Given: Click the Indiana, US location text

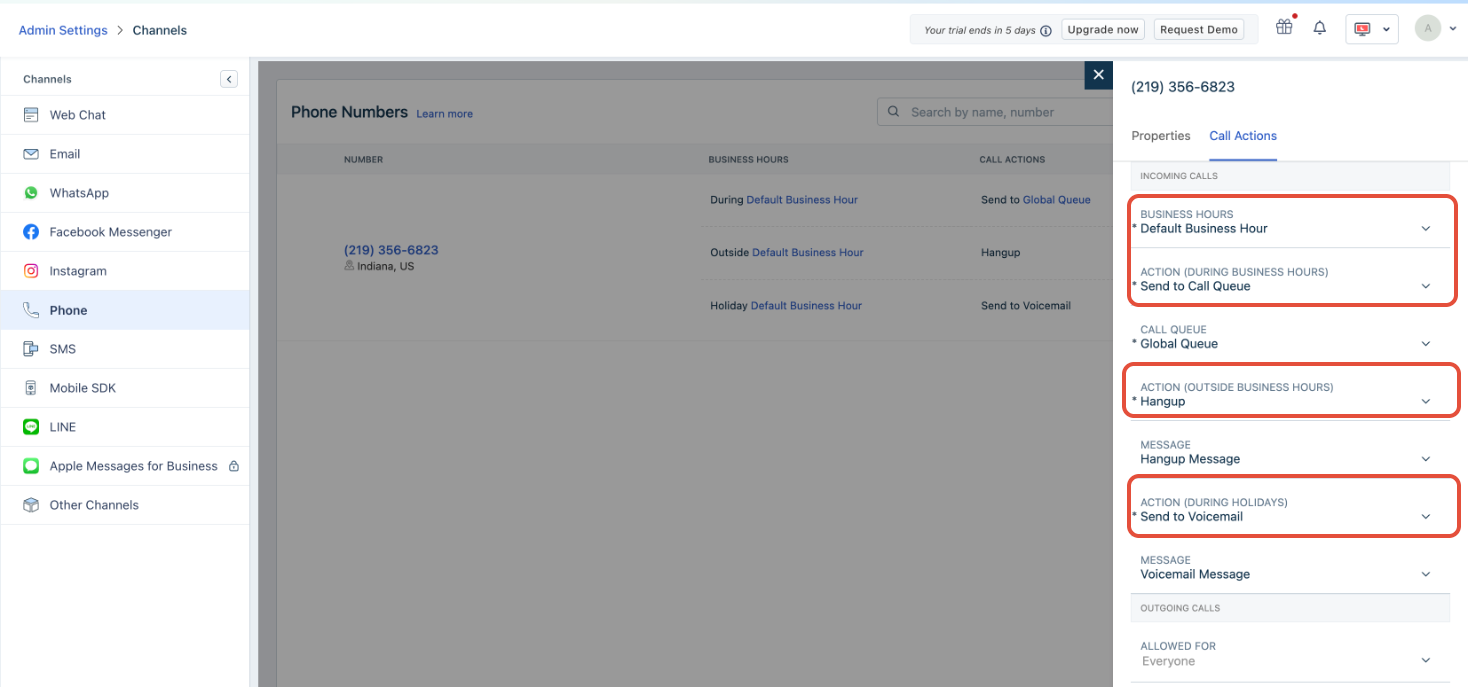Looking at the screenshot, I should pyautogui.click(x=385, y=267).
